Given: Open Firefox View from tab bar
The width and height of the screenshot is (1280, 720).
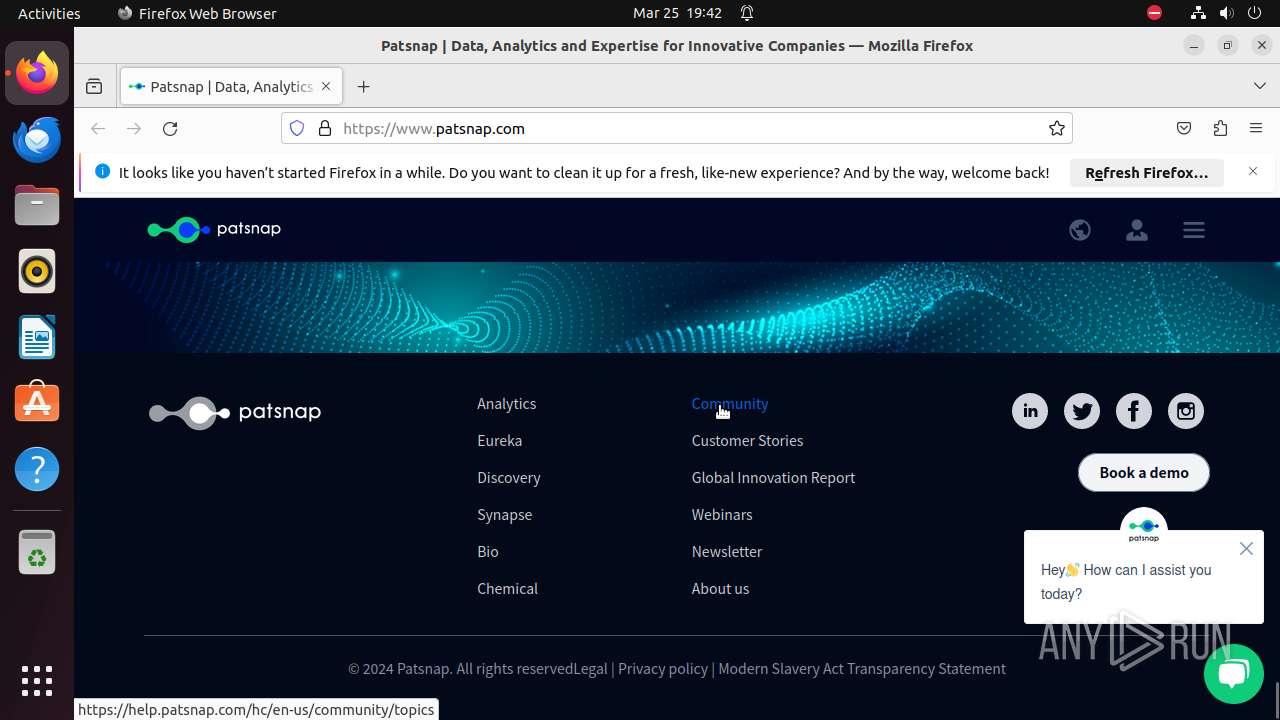Looking at the screenshot, I should (94, 87).
